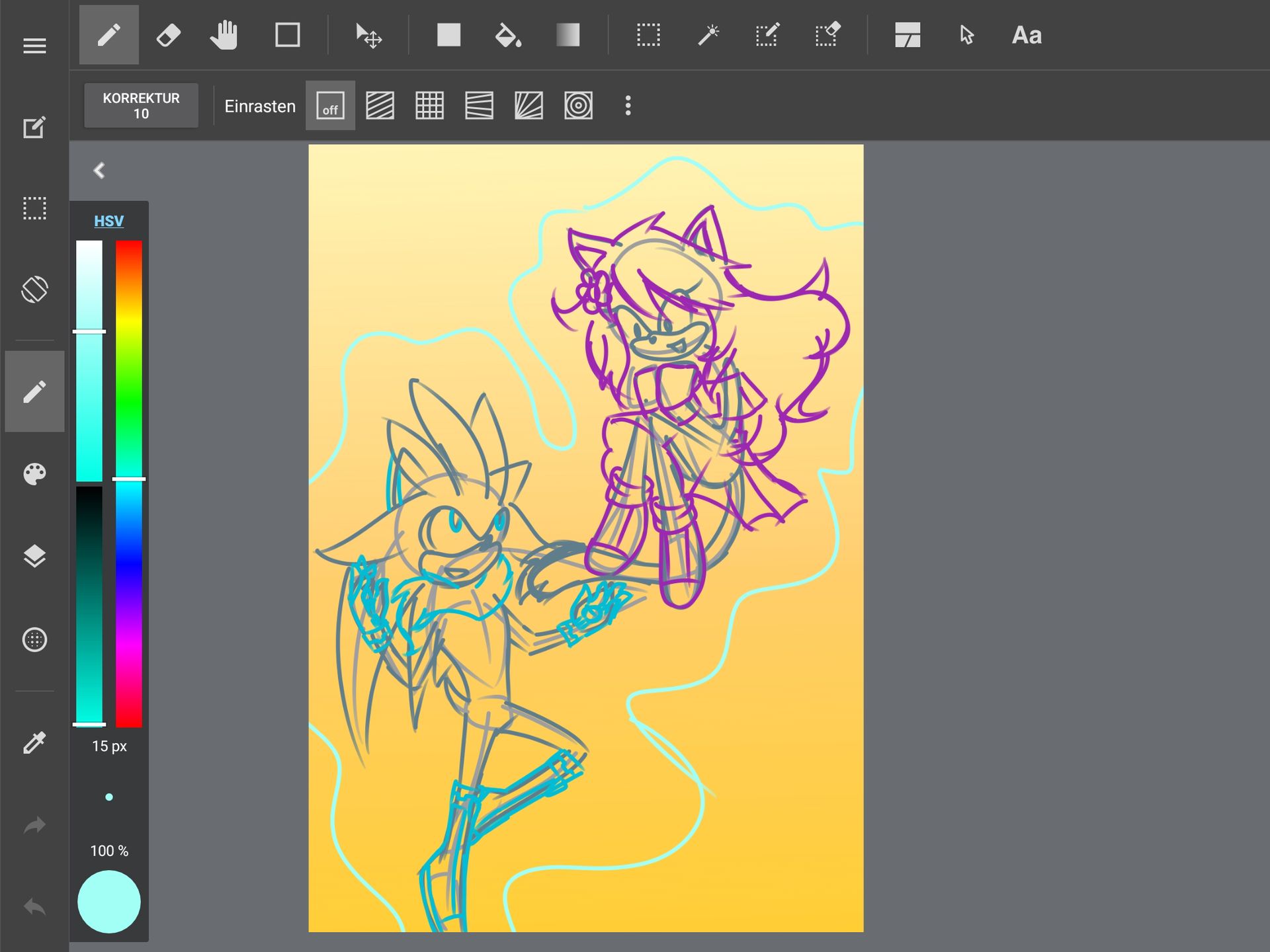Select the Selection Eraser tool

pos(827,35)
